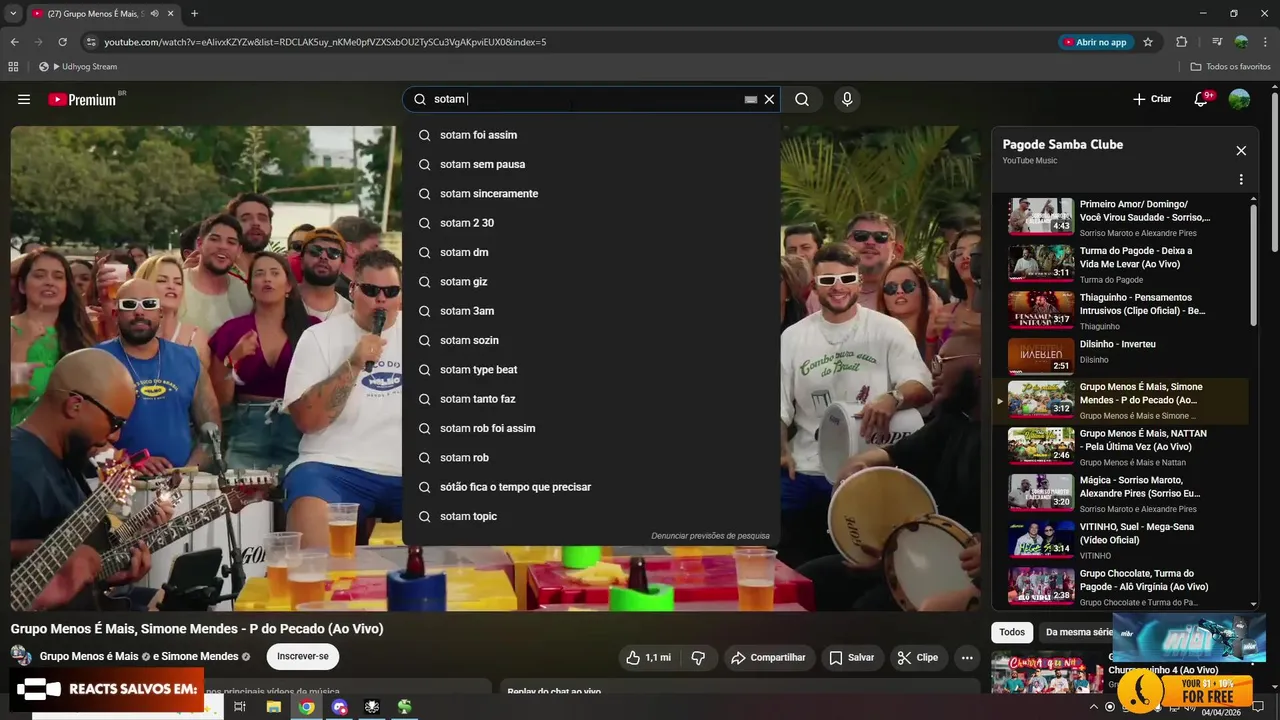This screenshot has width=1280, height=720.
Task: Open new browser tab with plus
Action: (194, 14)
